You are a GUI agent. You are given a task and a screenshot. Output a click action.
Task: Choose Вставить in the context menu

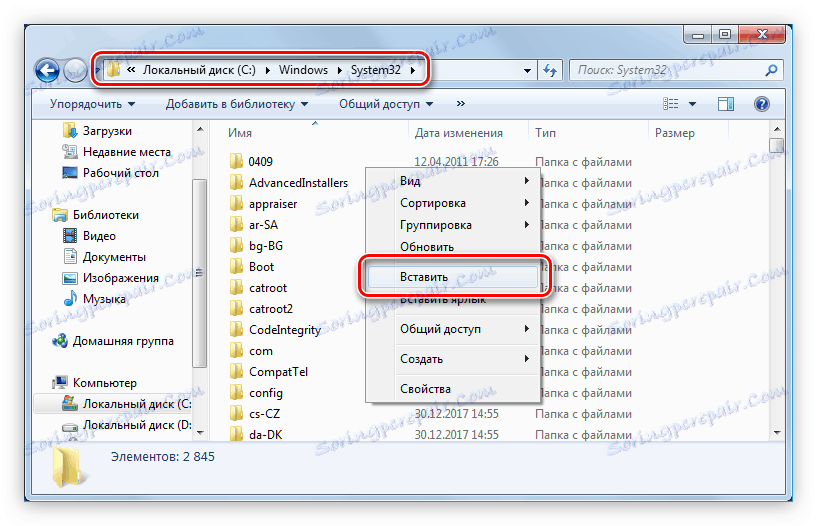click(x=453, y=277)
